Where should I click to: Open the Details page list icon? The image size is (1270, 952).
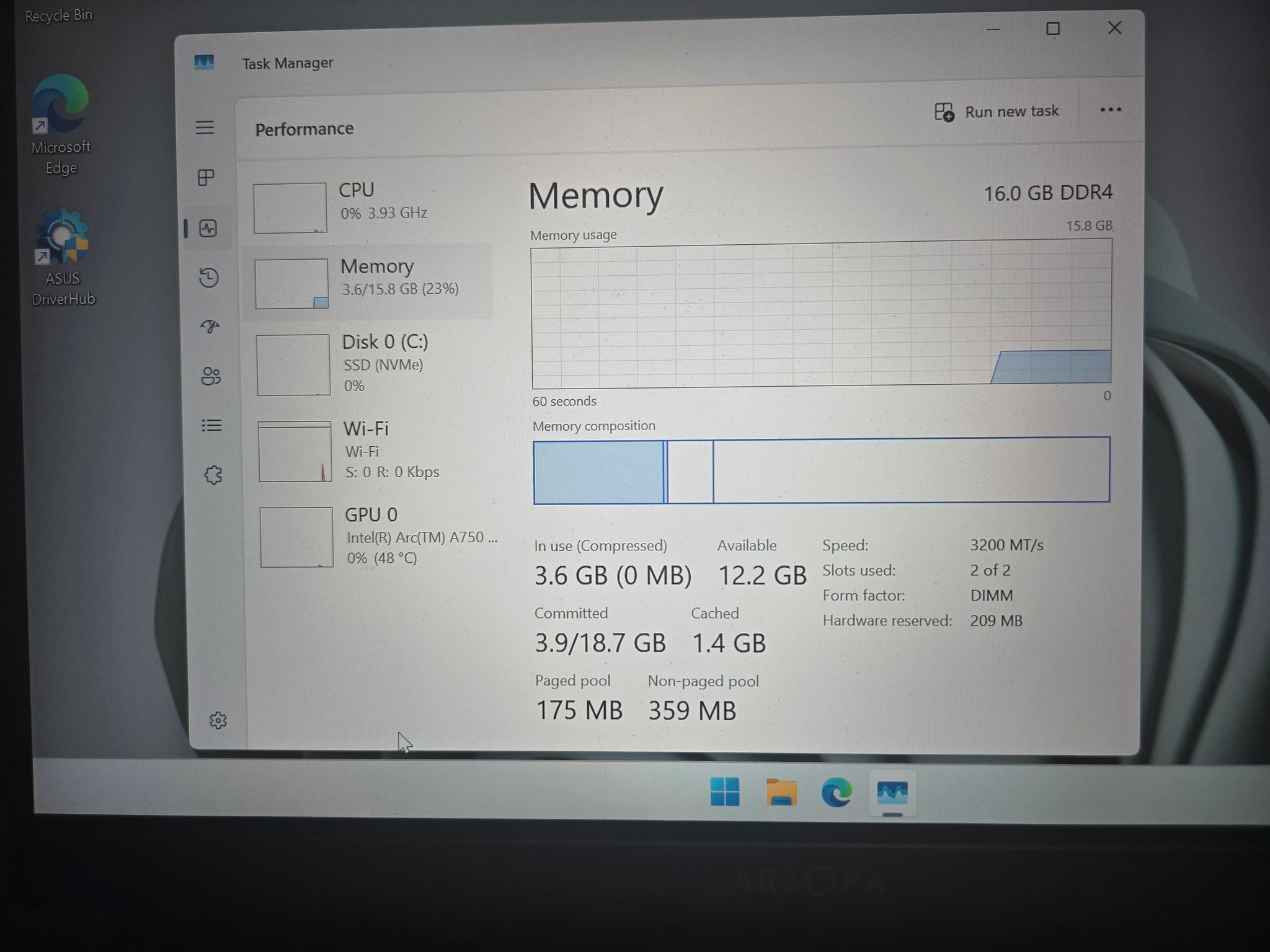(x=211, y=425)
